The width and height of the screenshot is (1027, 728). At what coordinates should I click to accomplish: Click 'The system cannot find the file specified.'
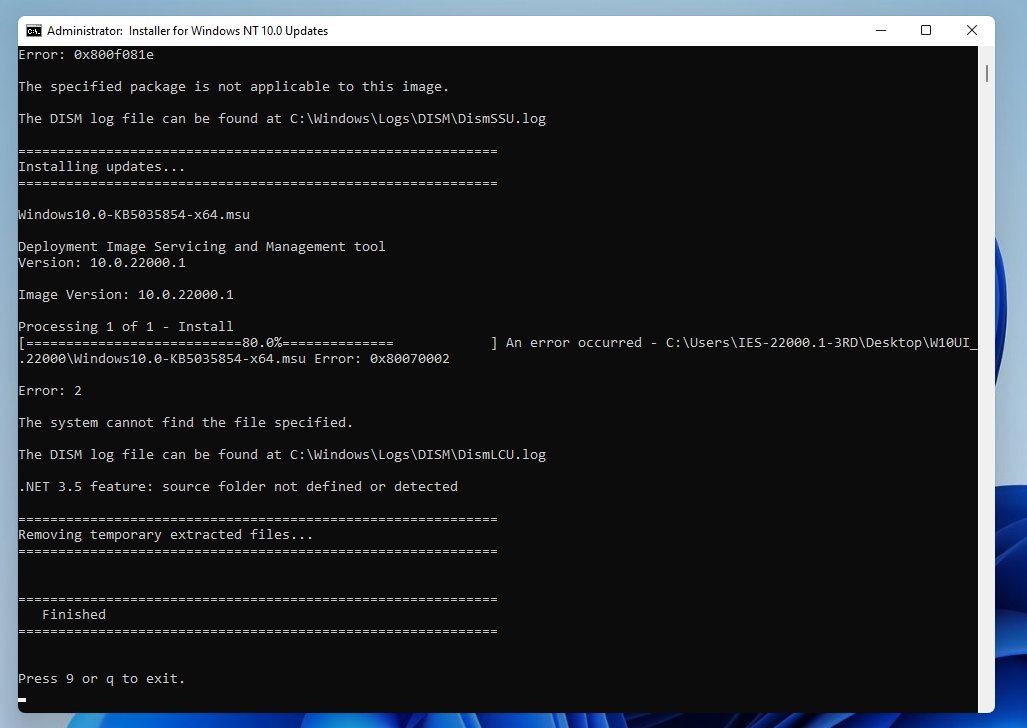(x=185, y=423)
